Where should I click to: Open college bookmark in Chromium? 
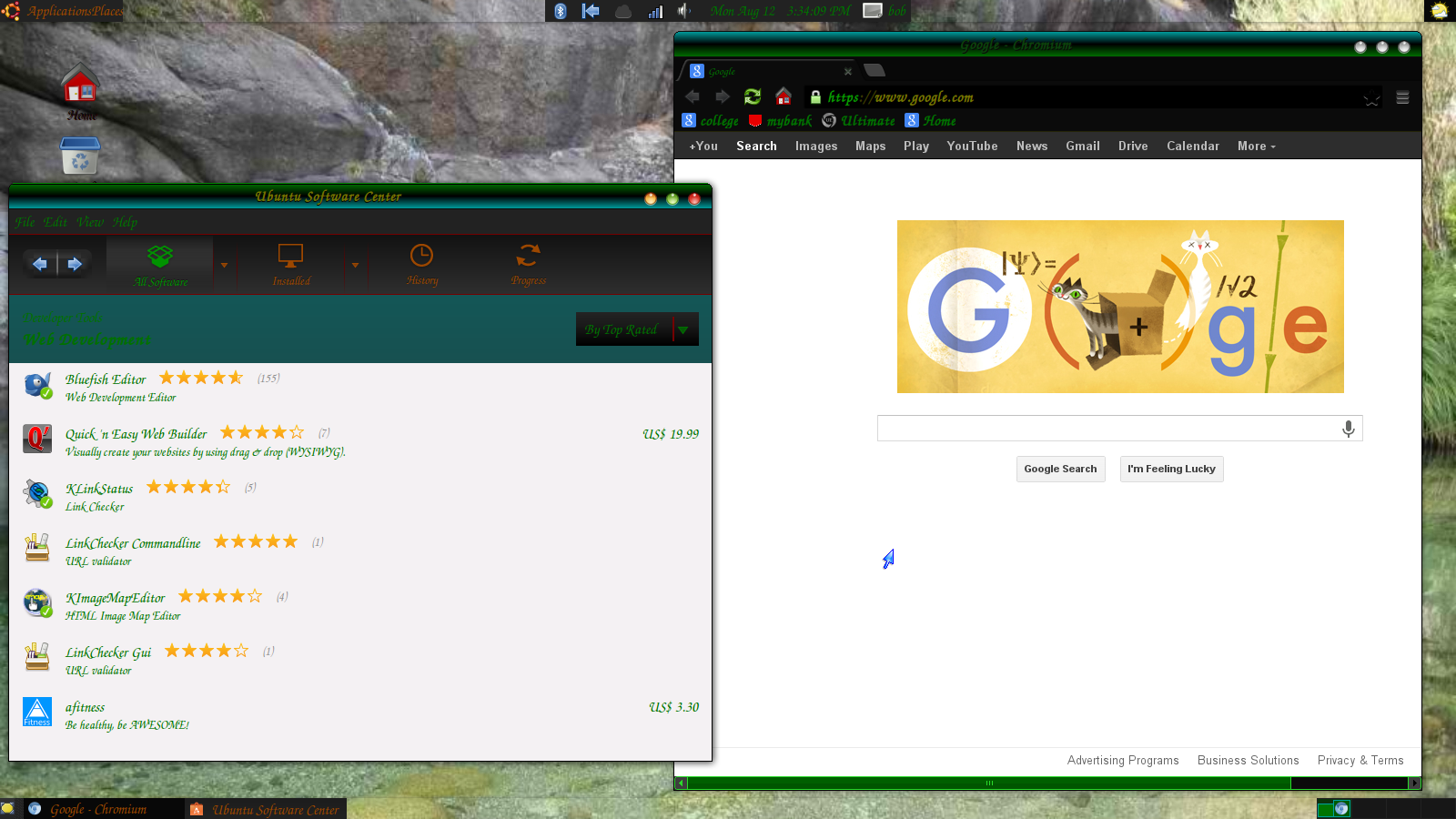[711, 121]
